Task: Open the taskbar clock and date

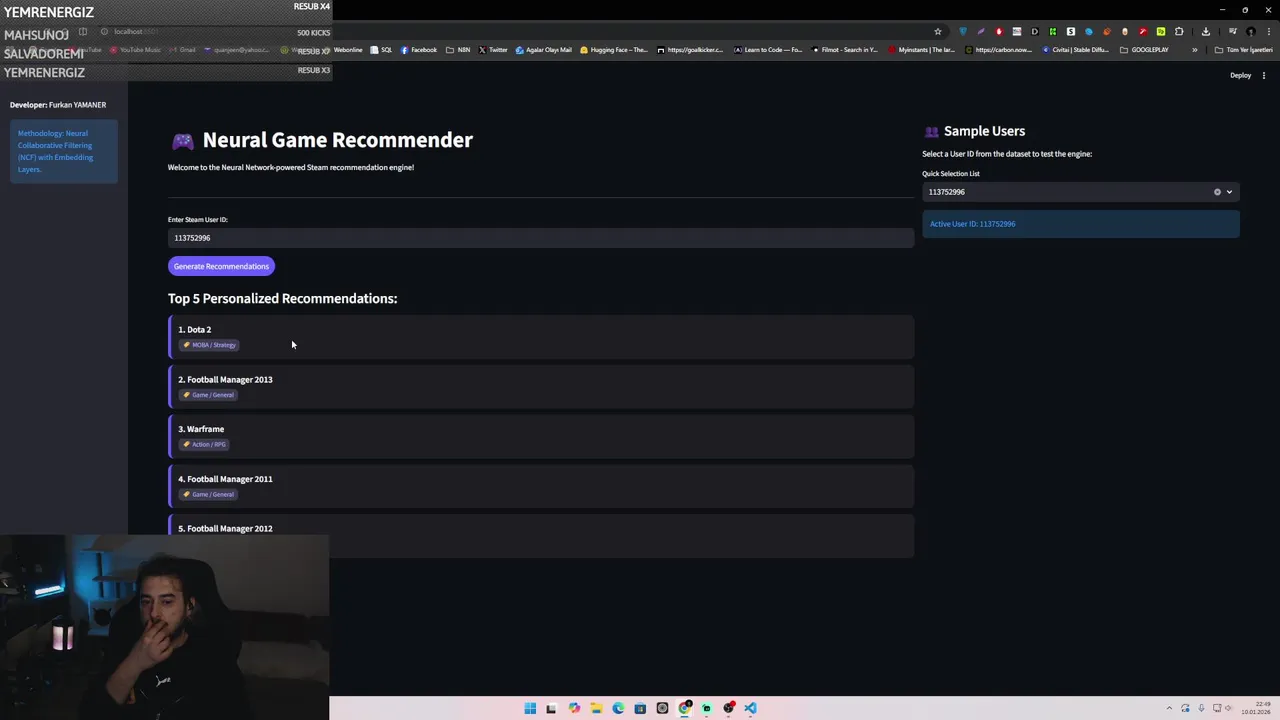Action: [x=1256, y=708]
